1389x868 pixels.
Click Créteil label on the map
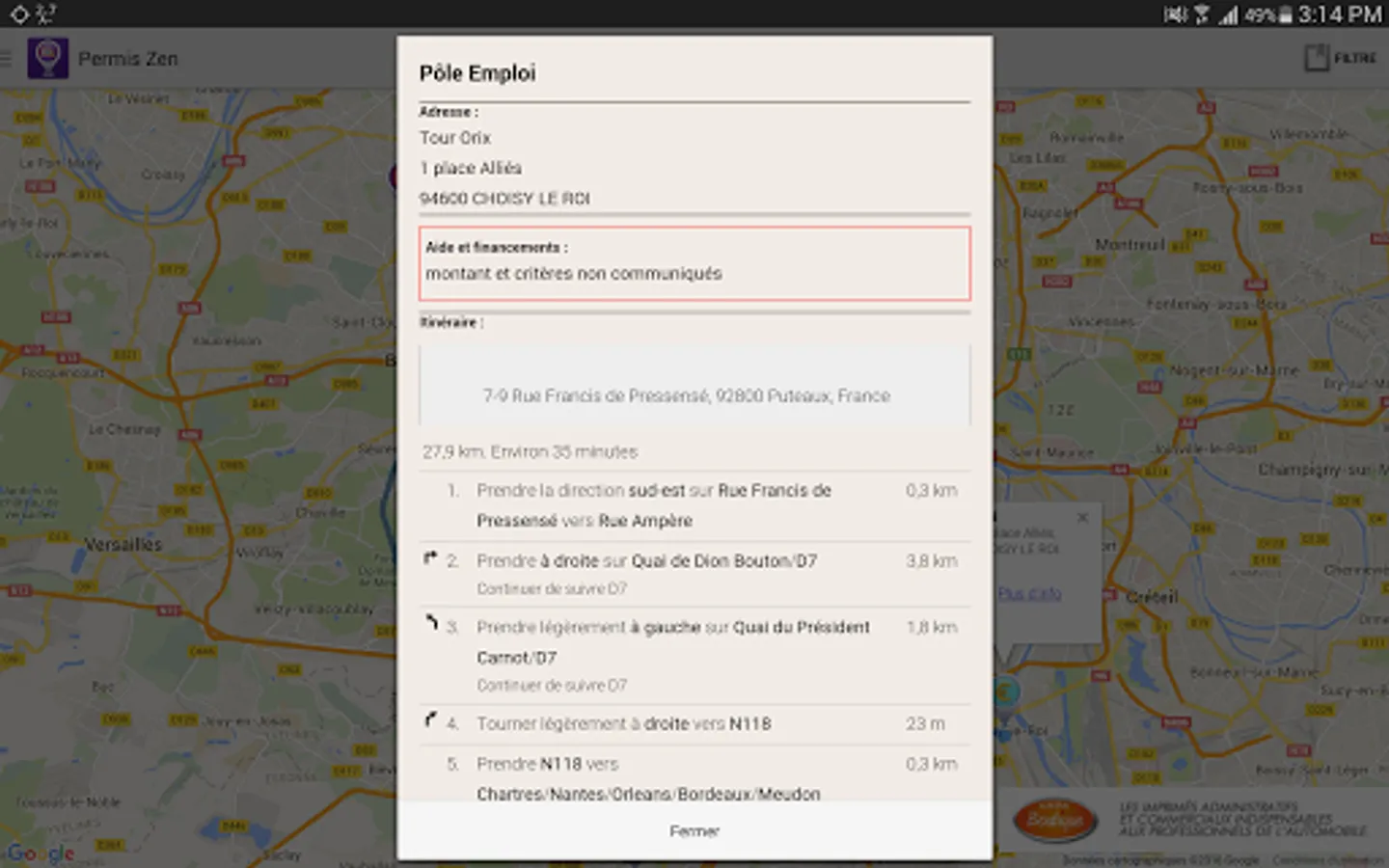click(x=1153, y=597)
